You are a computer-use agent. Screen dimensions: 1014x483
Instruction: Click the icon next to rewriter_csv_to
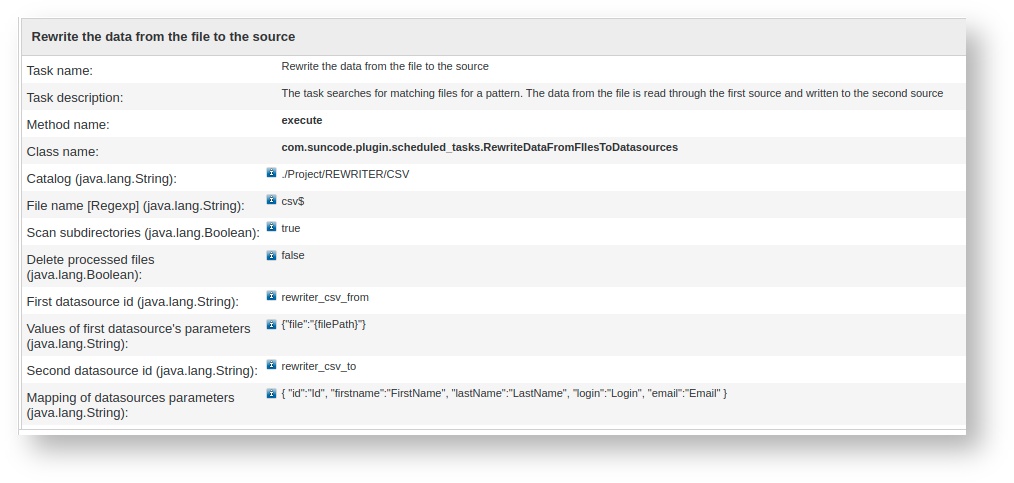tap(271, 365)
